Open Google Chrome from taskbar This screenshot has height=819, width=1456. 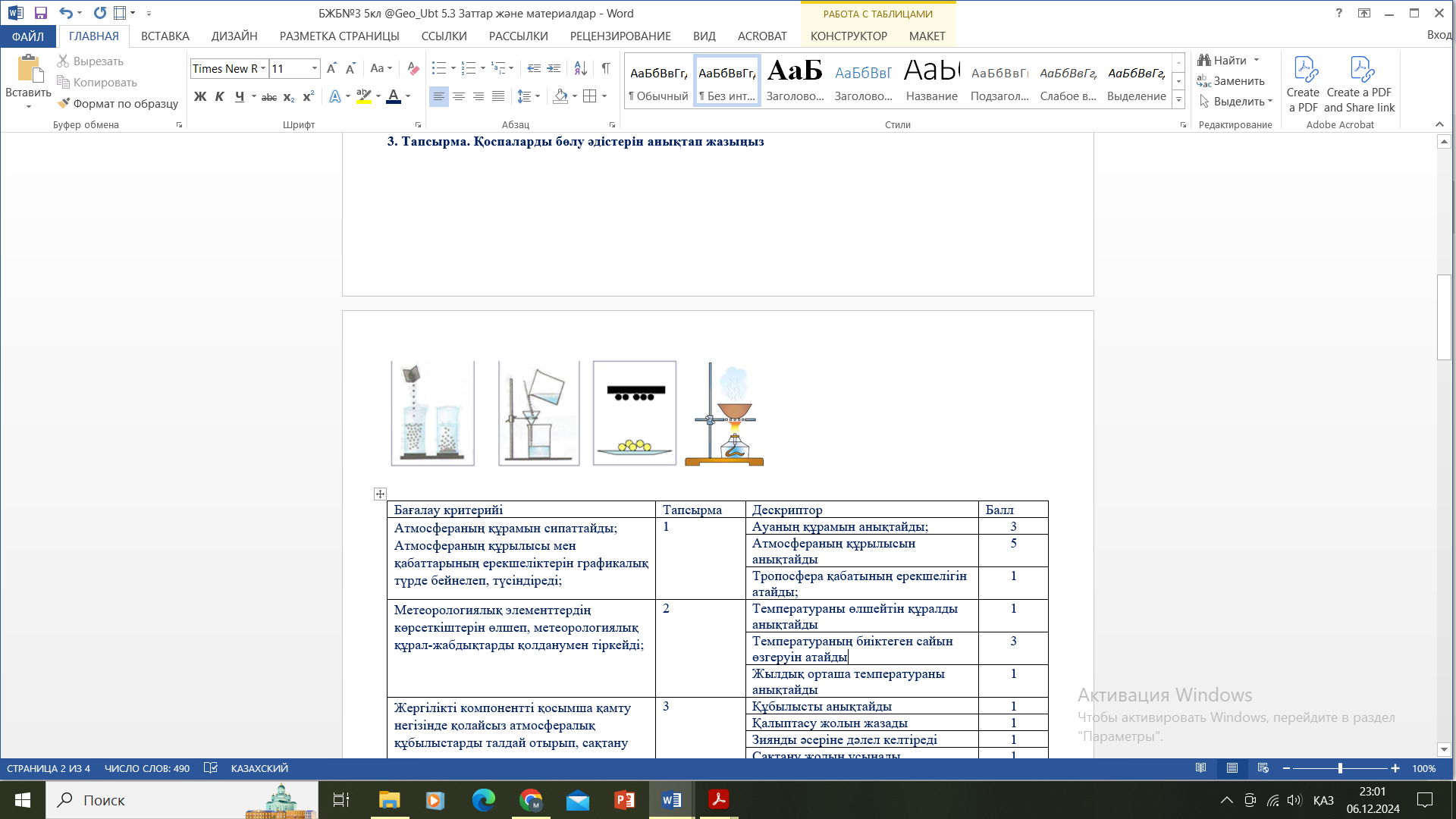coord(531,800)
